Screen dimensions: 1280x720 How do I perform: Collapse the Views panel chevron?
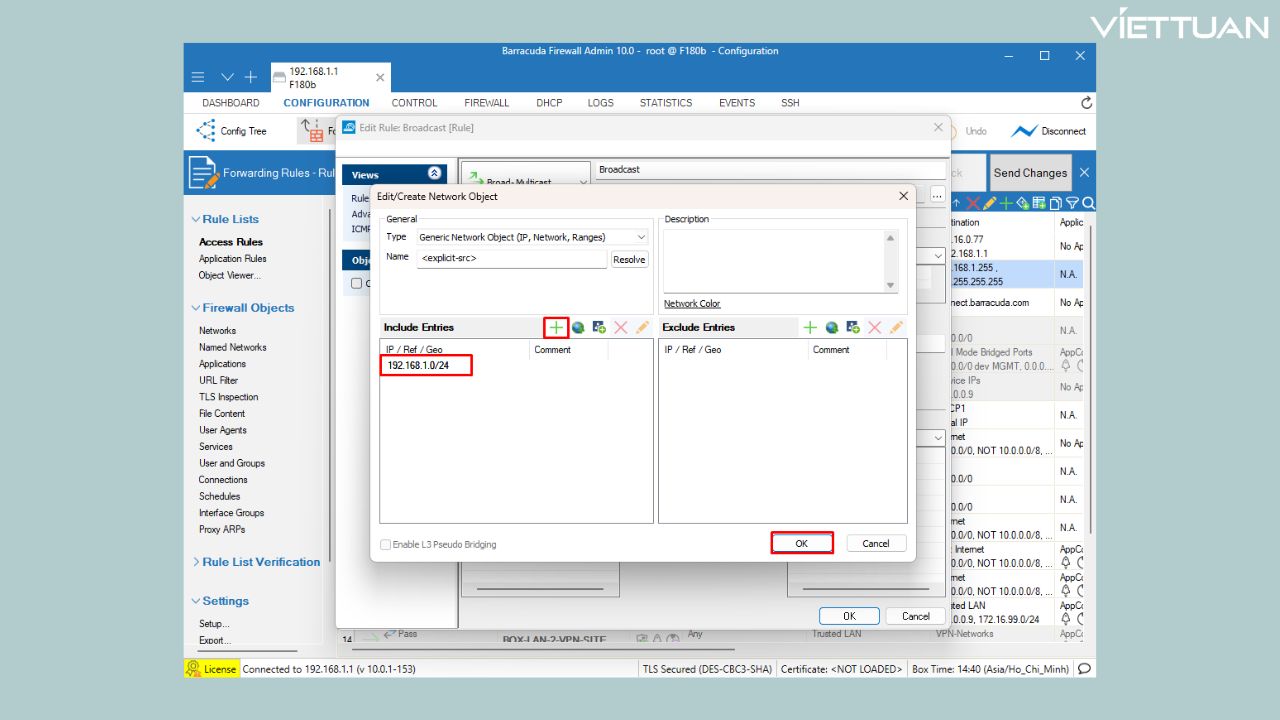tap(434, 174)
